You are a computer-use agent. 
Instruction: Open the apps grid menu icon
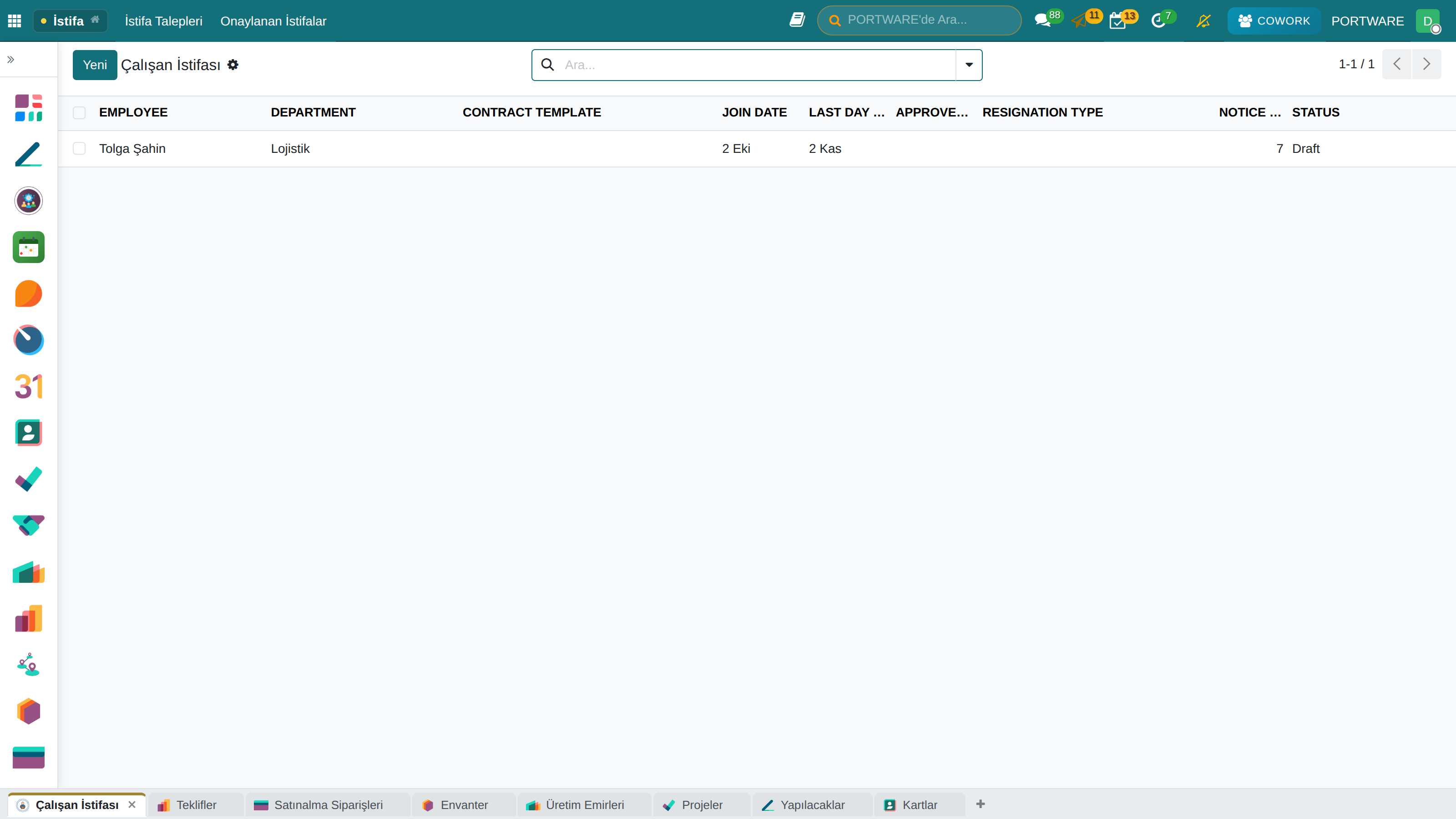15,21
